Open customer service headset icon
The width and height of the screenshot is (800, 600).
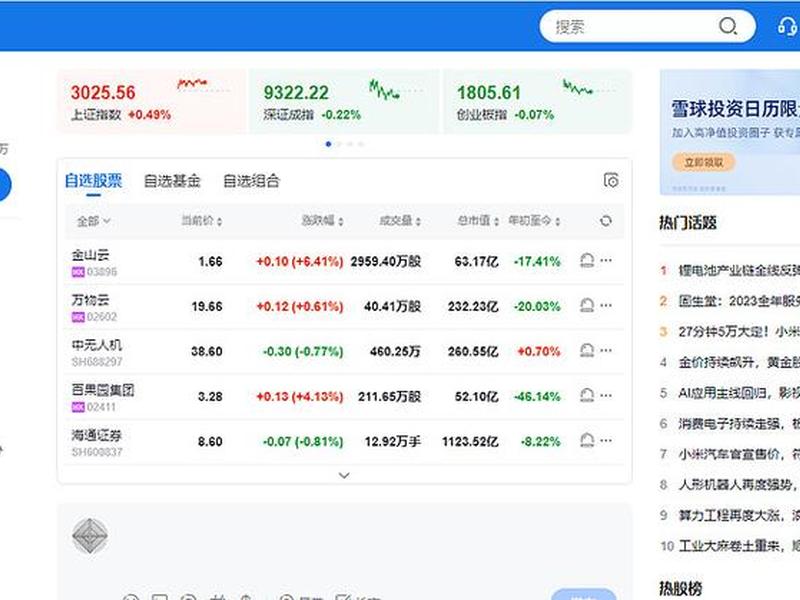click(787, 26)
